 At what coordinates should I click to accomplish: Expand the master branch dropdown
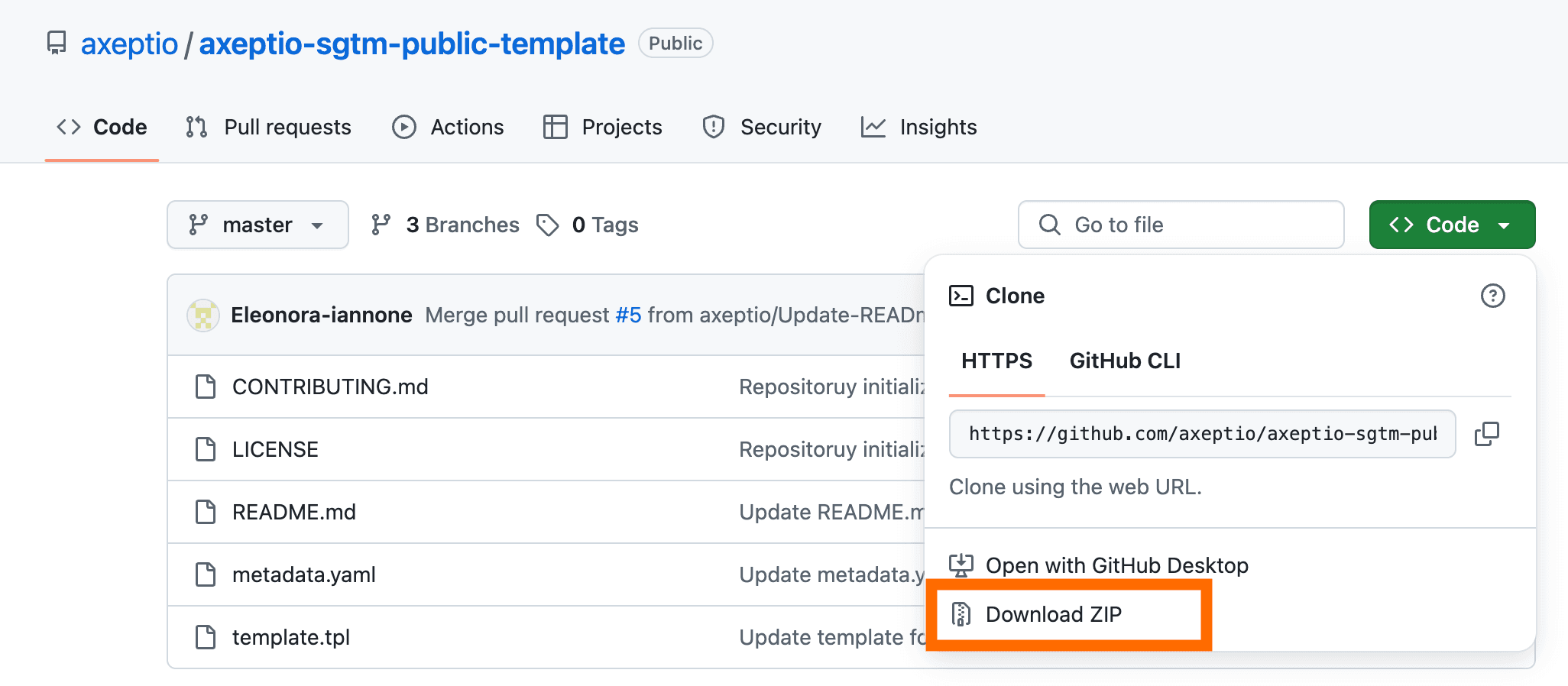[x=258, y=225]
